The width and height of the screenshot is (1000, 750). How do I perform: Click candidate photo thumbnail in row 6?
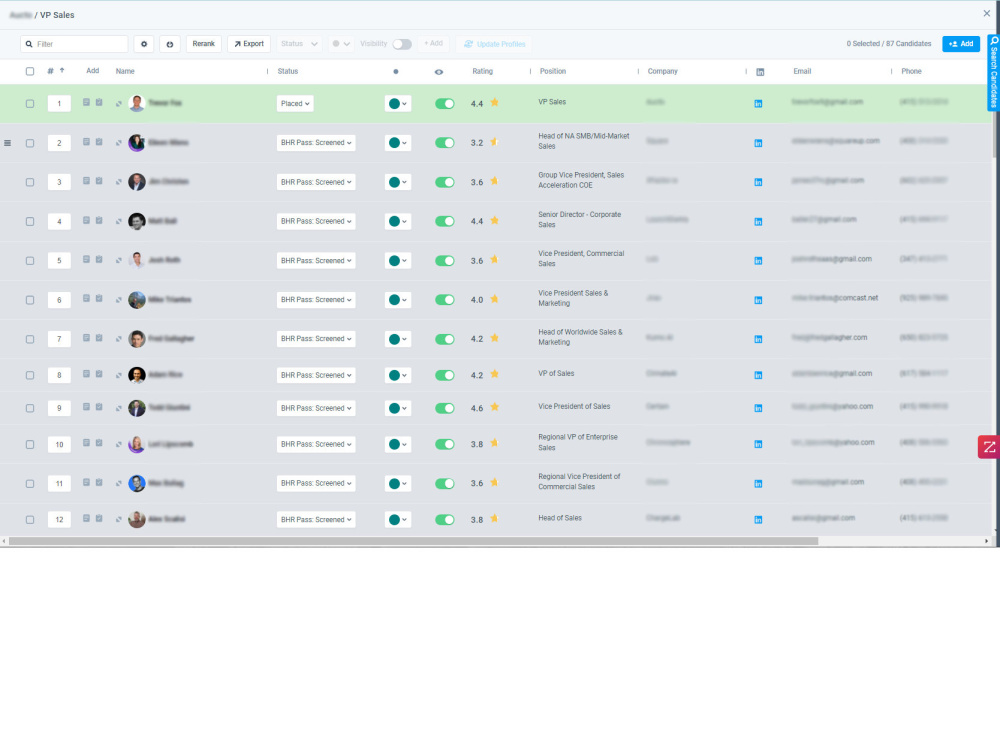click(136, 300)
